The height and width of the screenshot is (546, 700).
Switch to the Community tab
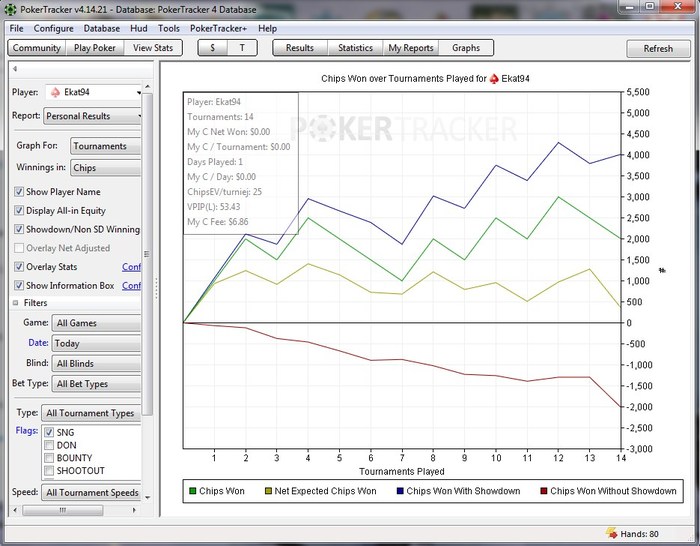(37, 48)
